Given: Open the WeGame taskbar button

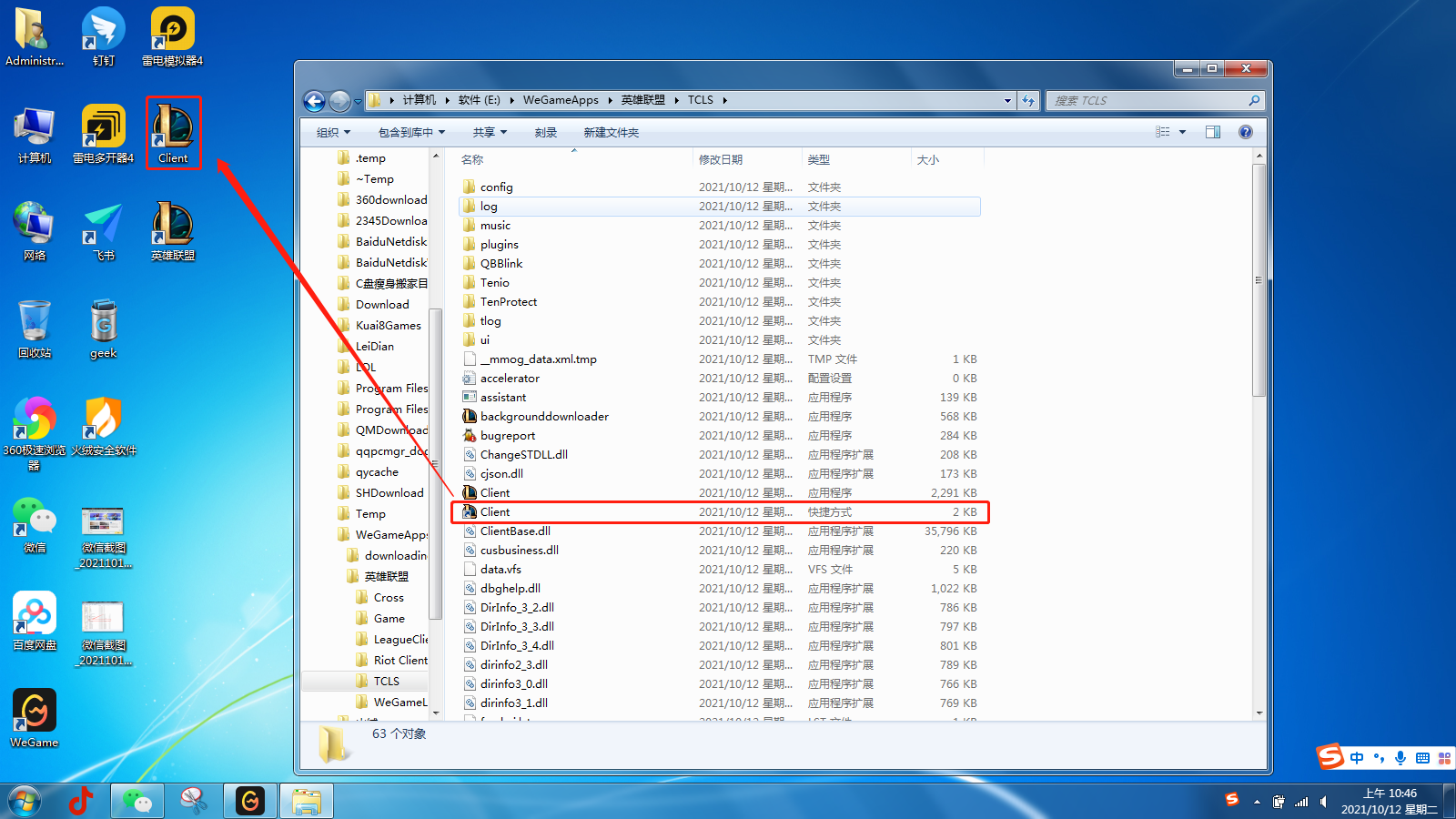Looking at the screenshot, I should (x=250, y=801).
